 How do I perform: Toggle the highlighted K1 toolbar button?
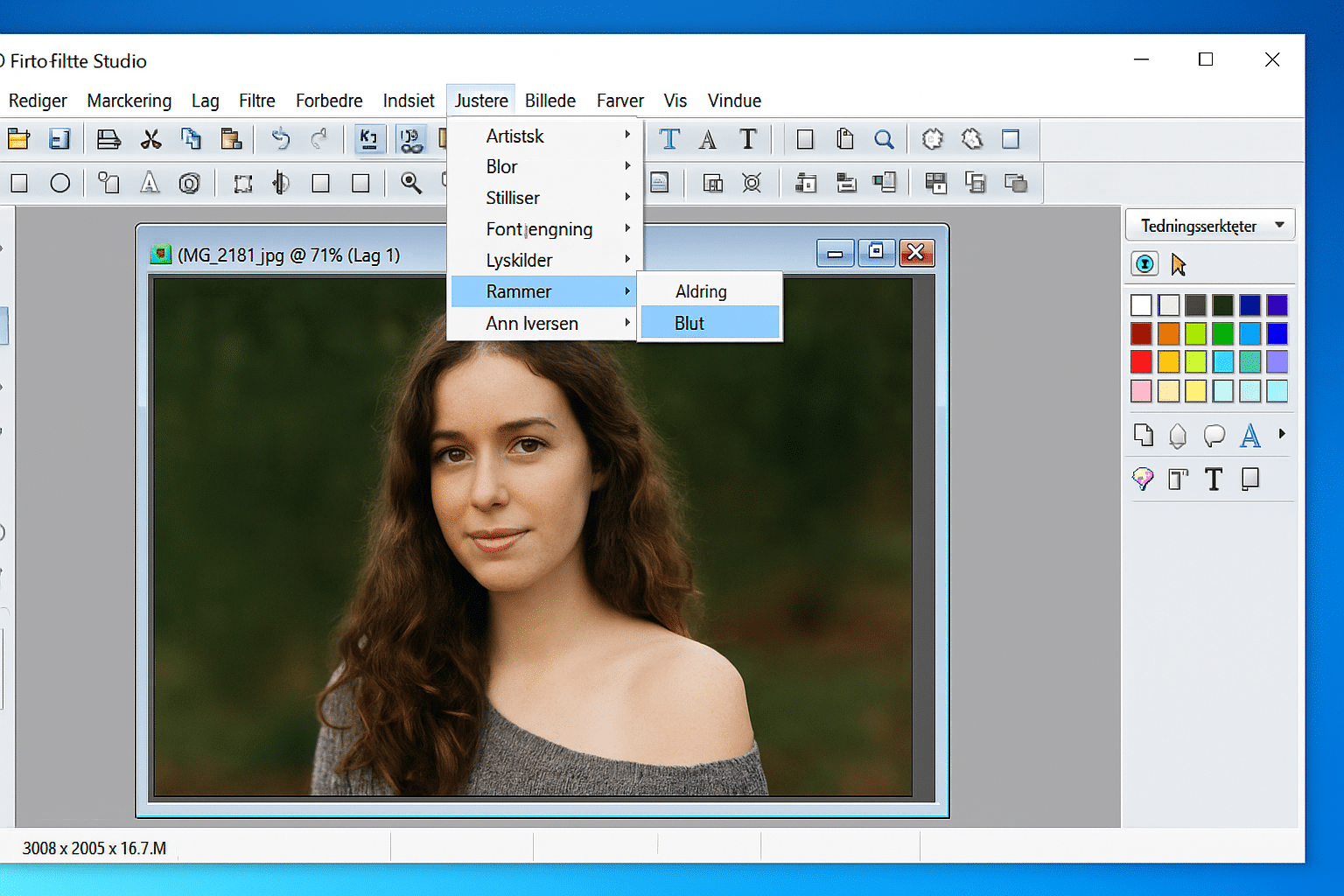(x=369, y=138)
